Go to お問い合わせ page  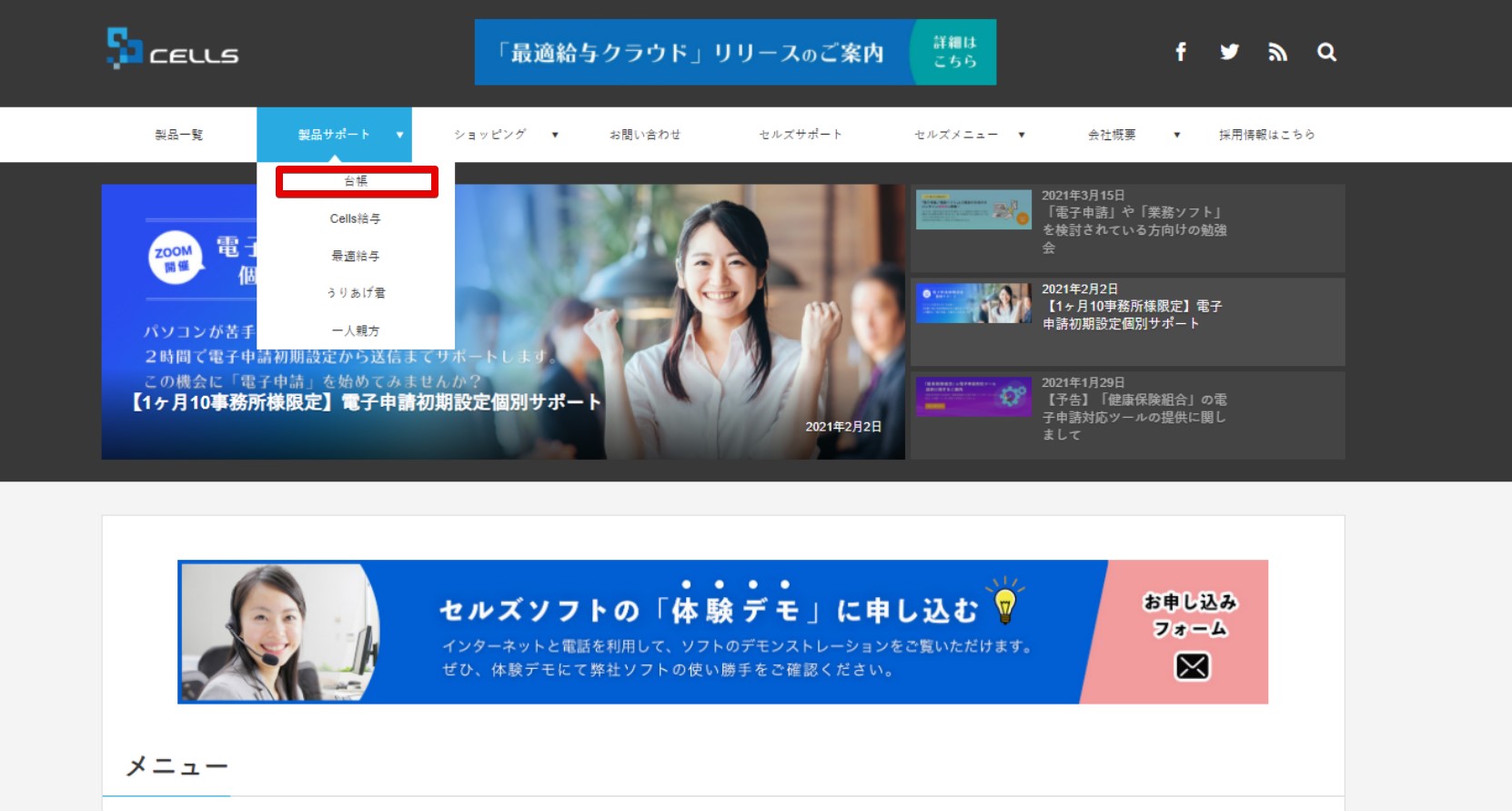(x=645, y=135)
